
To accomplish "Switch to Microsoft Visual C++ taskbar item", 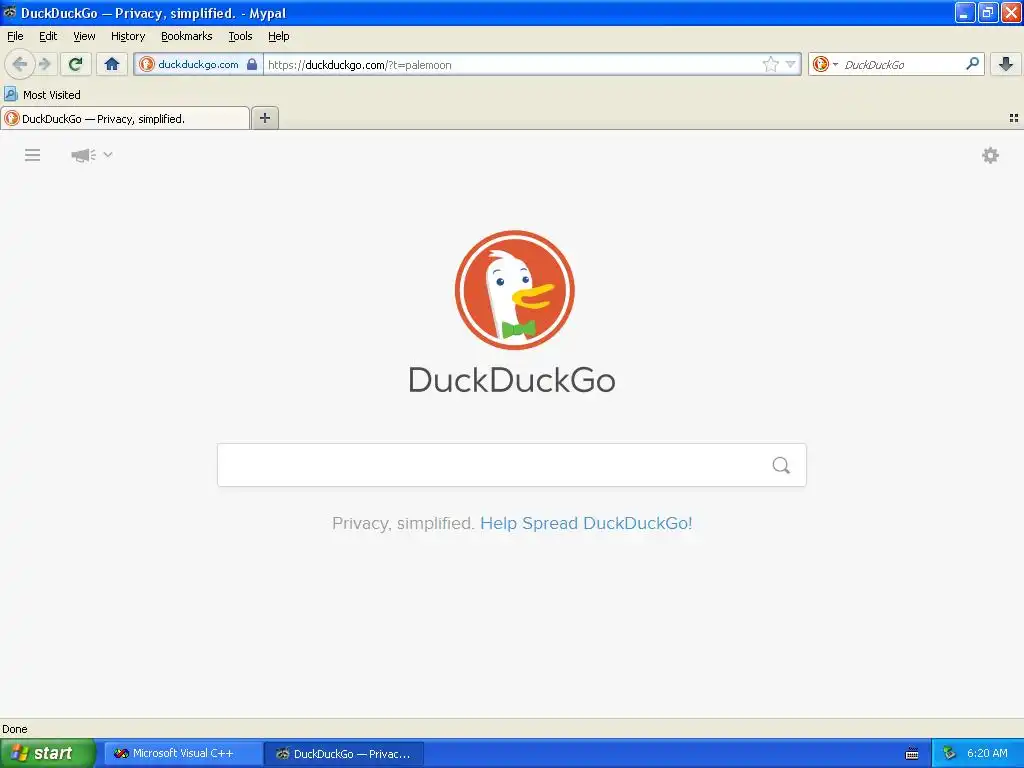I will pyautogui.click(x=183, y=754).
